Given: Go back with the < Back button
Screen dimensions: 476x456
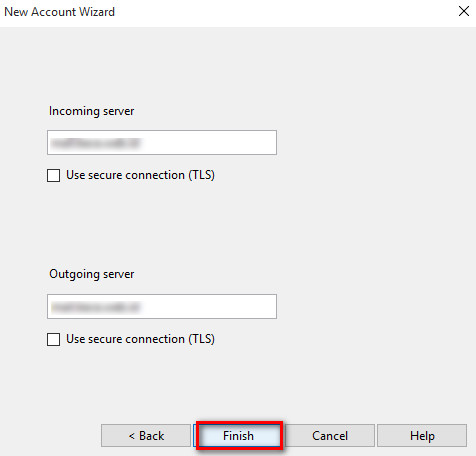Looking at the screenshot, I should [x=146, y=435].
